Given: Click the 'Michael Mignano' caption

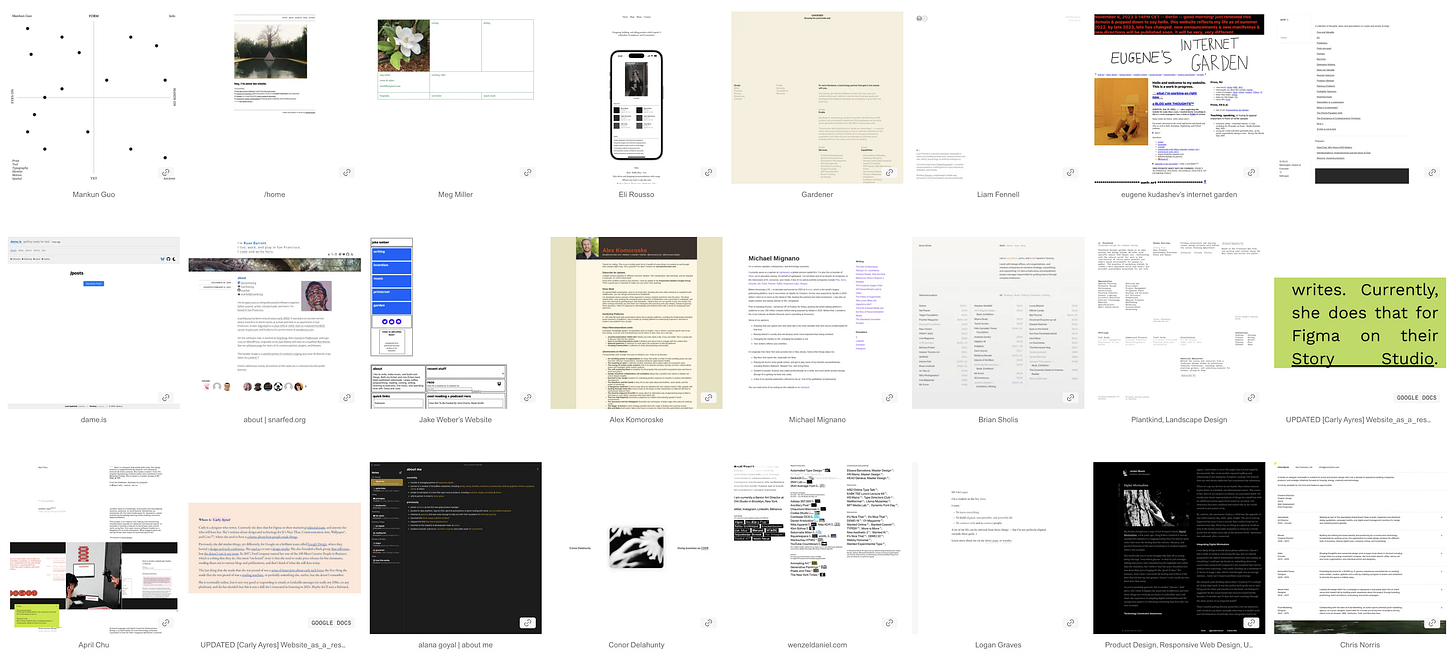Looking at the screenshot, I should tap(817, 420).
